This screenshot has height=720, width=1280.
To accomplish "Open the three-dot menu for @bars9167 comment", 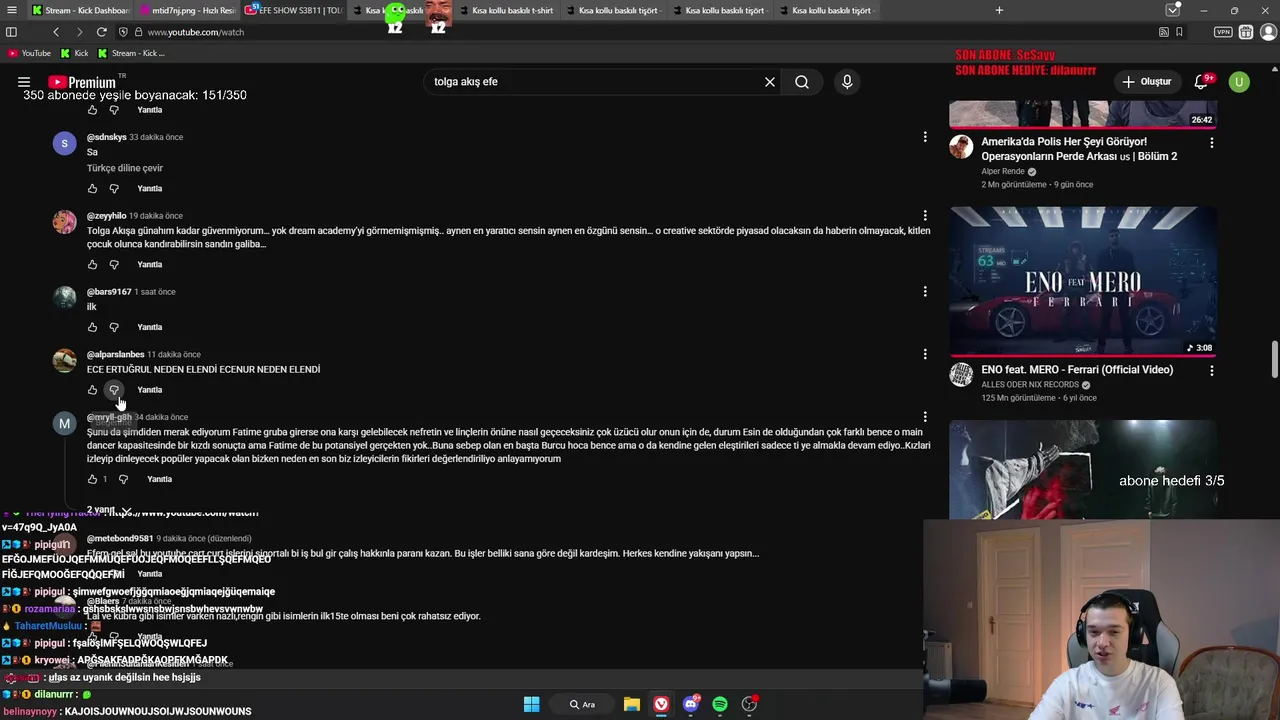I will tap(925, 291).
